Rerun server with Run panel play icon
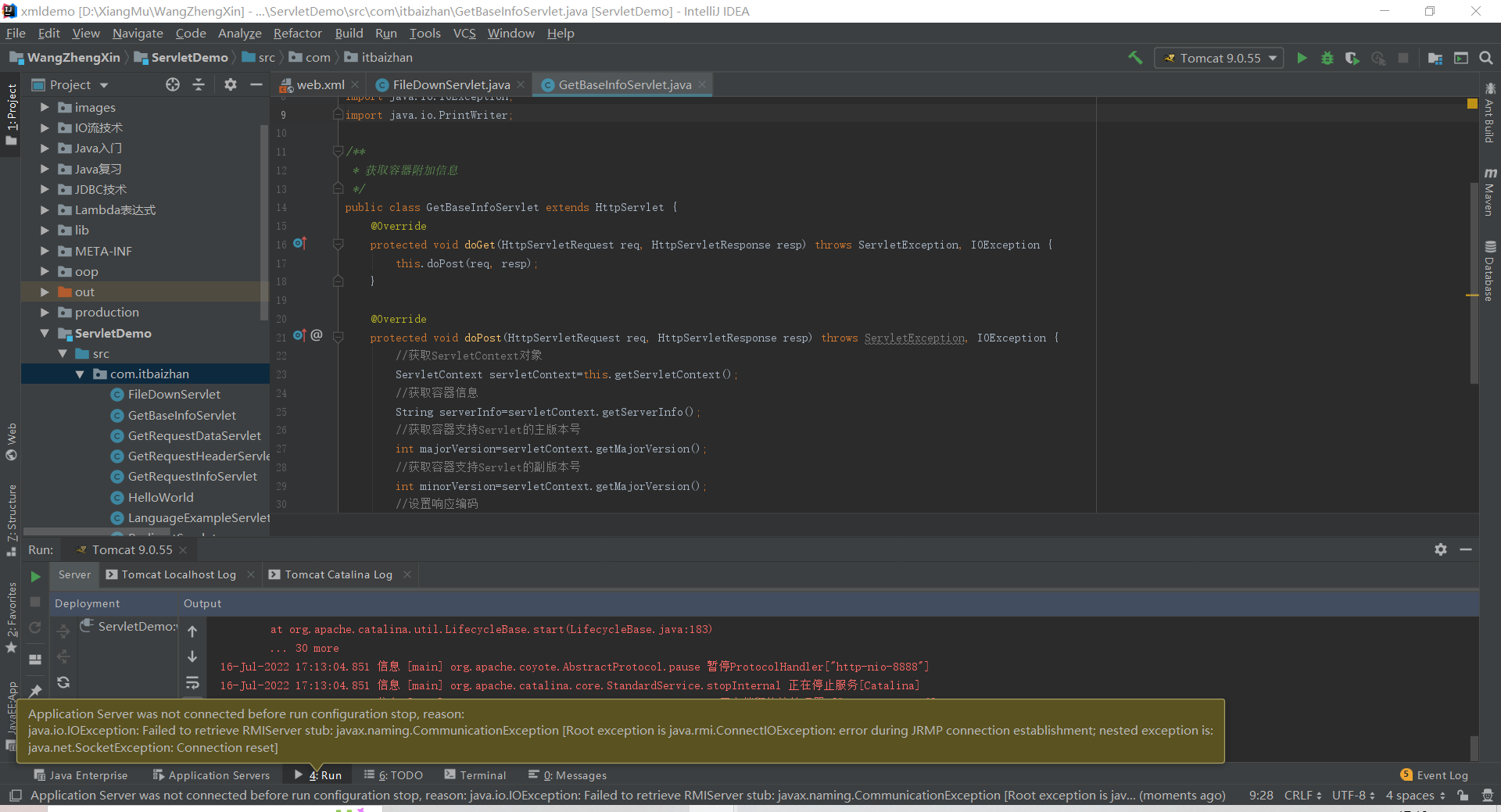Viewport: 1501px width, 812px height. click(35, 577)
